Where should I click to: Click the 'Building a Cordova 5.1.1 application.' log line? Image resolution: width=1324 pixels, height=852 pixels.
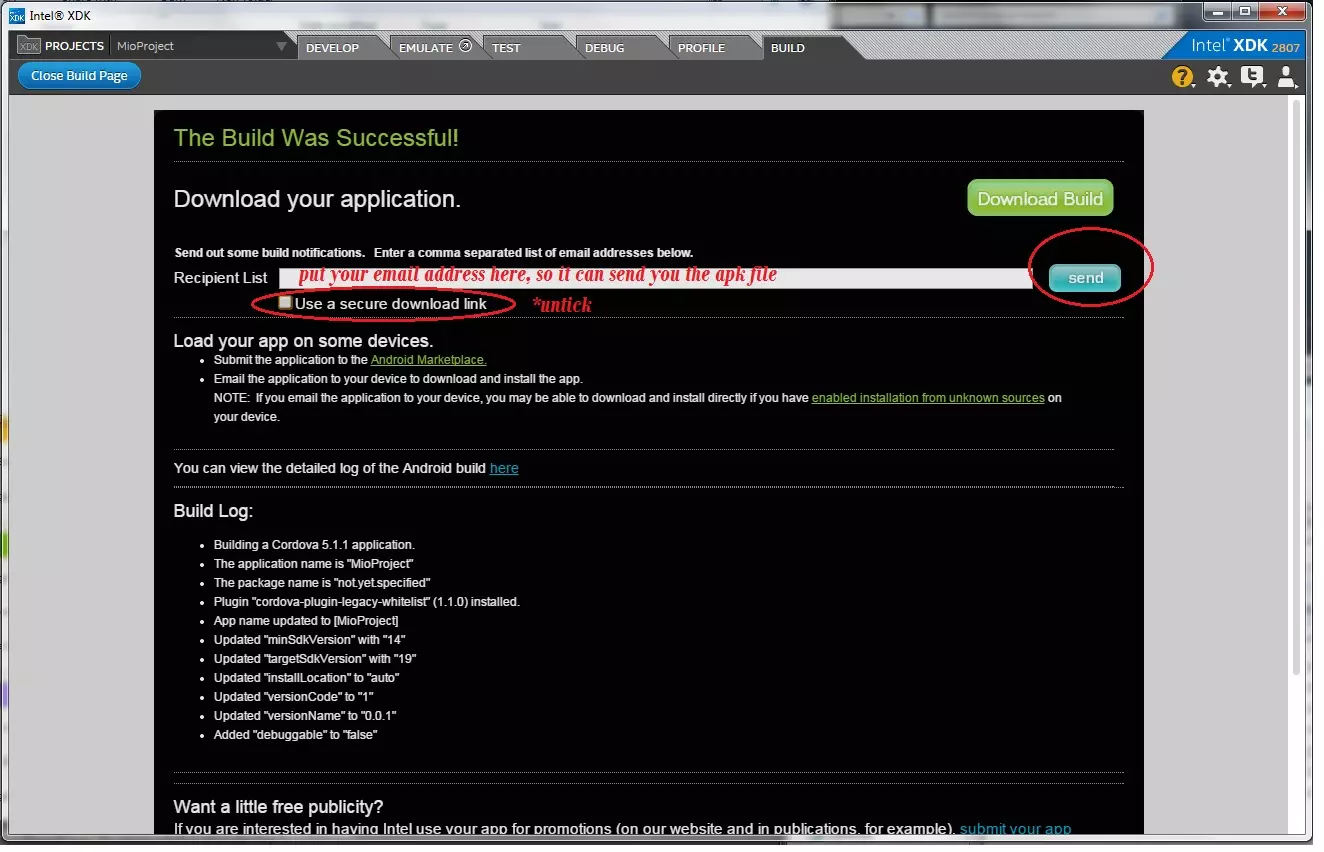point(314,545)
